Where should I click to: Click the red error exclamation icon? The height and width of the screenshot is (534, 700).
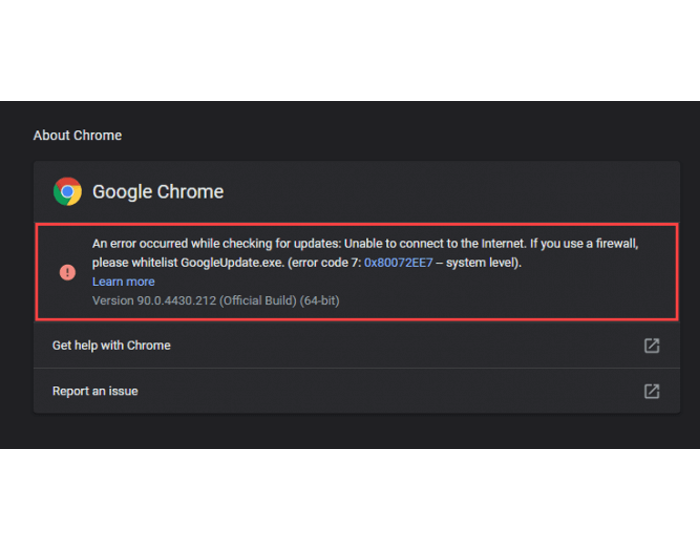(x=67, y=272)
